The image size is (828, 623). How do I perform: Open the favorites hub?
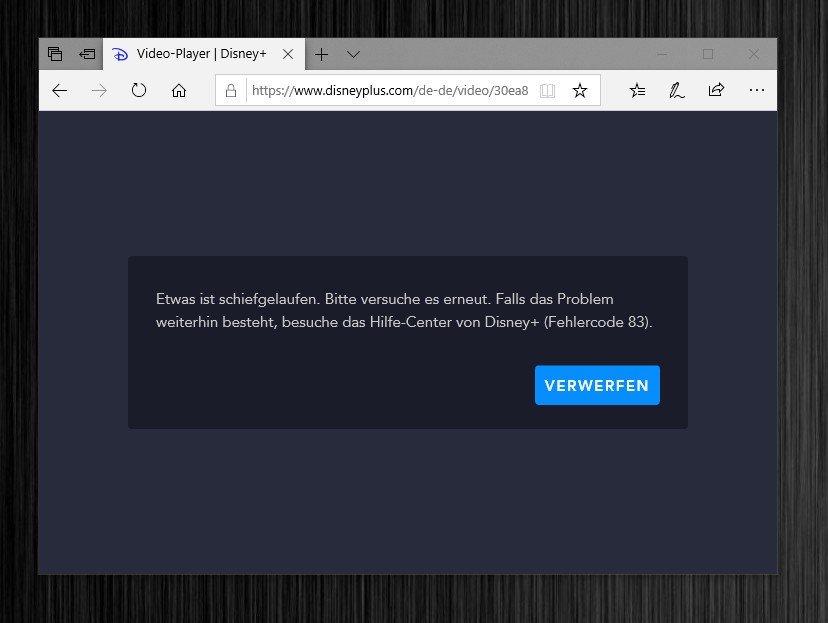click(x=637, y=91)
